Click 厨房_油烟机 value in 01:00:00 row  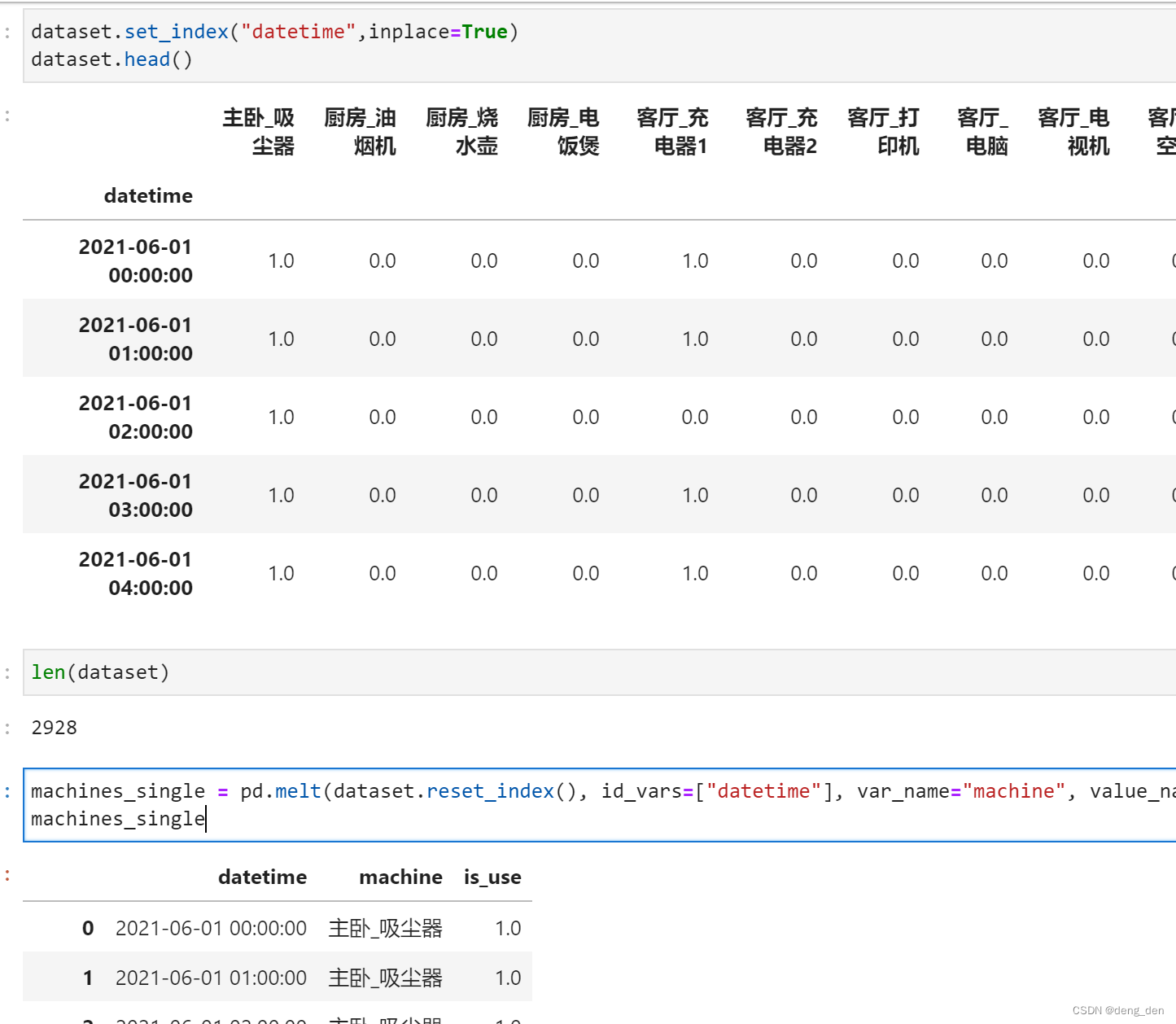pos(383,339)
